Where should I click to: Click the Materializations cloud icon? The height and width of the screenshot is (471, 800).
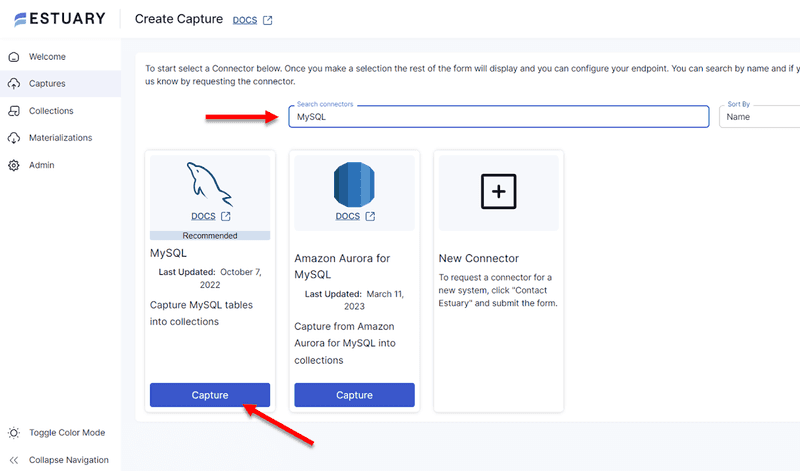14,138
